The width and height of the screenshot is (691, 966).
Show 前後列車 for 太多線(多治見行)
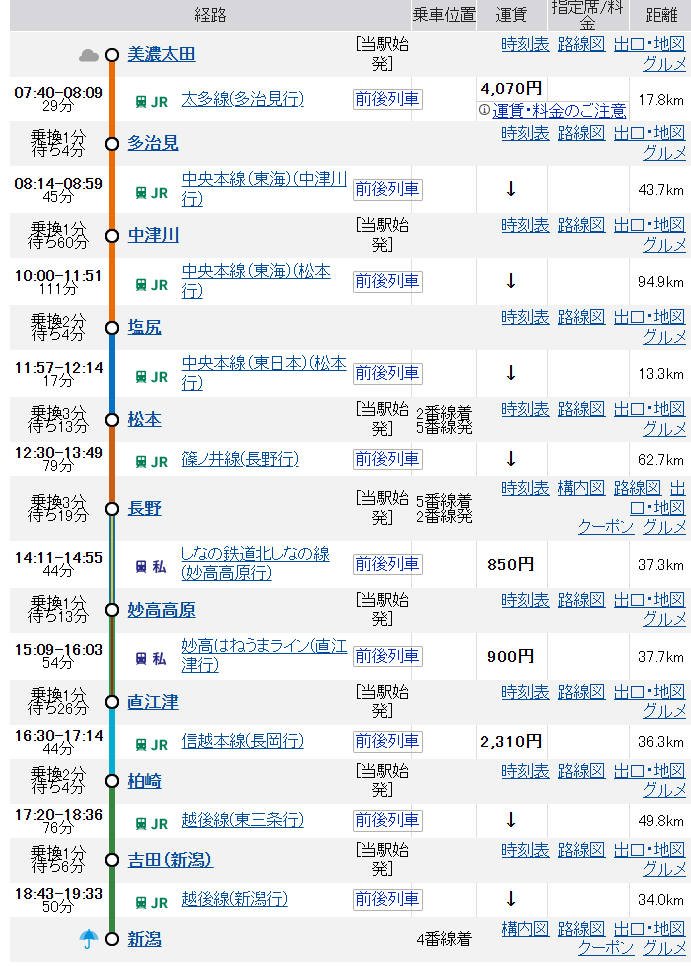[x=387, y=100]
